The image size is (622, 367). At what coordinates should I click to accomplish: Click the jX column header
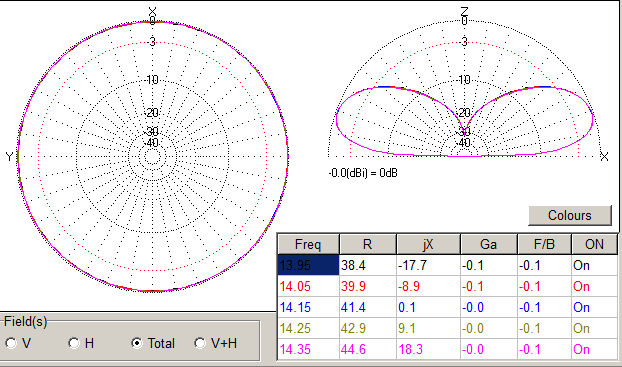[x=428, y=244]
